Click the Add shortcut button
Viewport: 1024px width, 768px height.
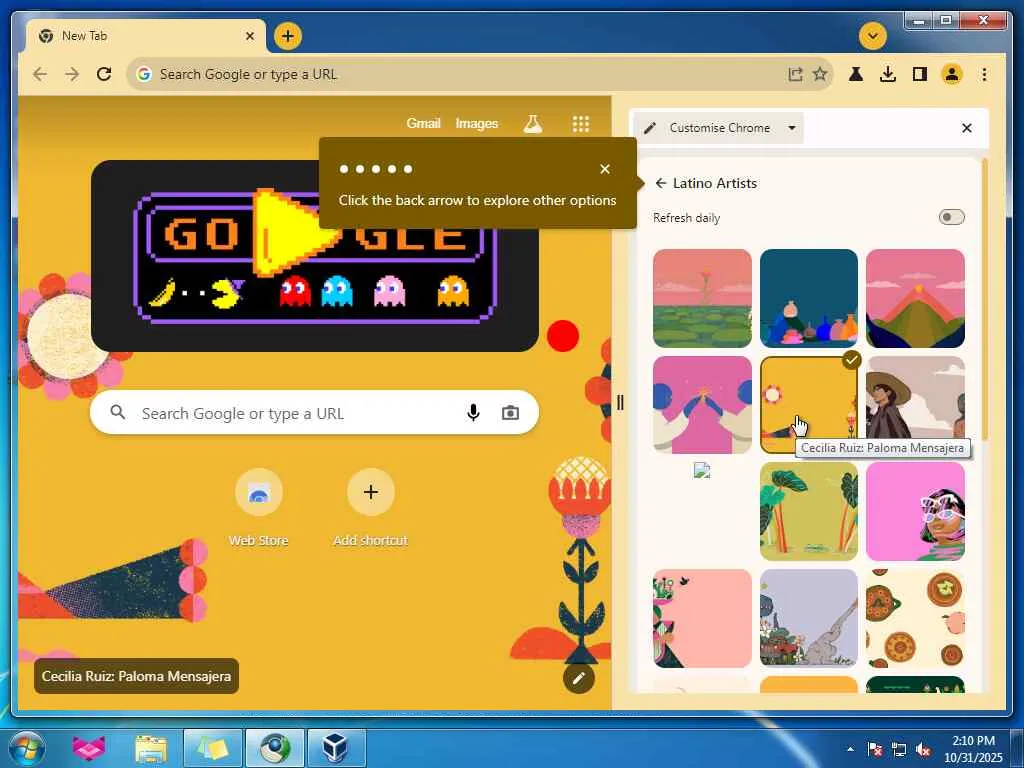point(370,508)
